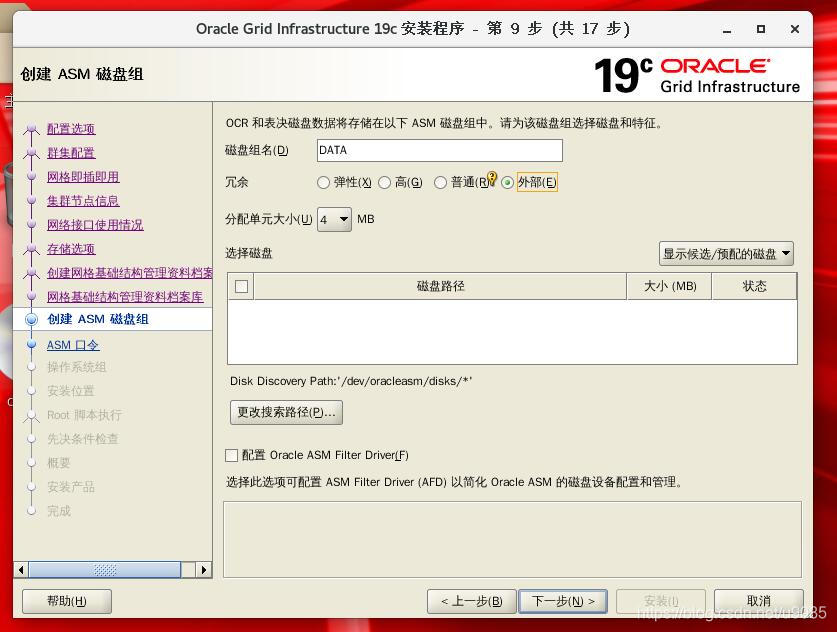837x632 pixels.
Task: Click 更改搜索路径(P)... button
Action: [x=286, y=413]
